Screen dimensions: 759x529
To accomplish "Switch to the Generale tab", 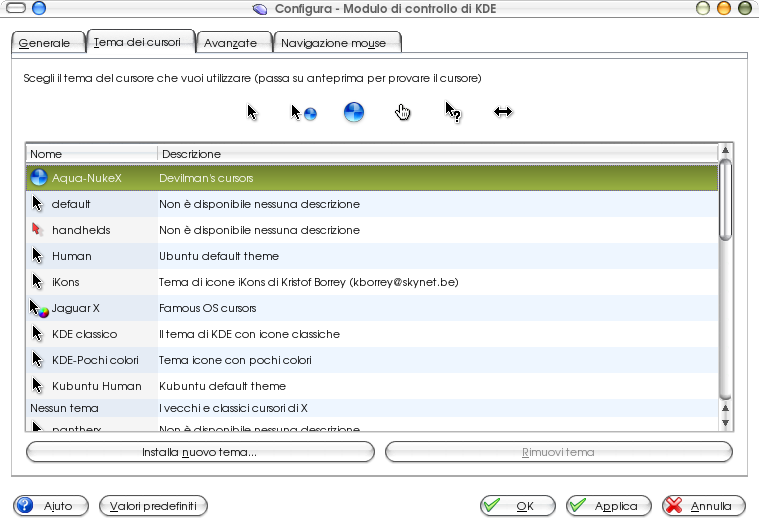I will pyautogui.click(x=47, y=43).
